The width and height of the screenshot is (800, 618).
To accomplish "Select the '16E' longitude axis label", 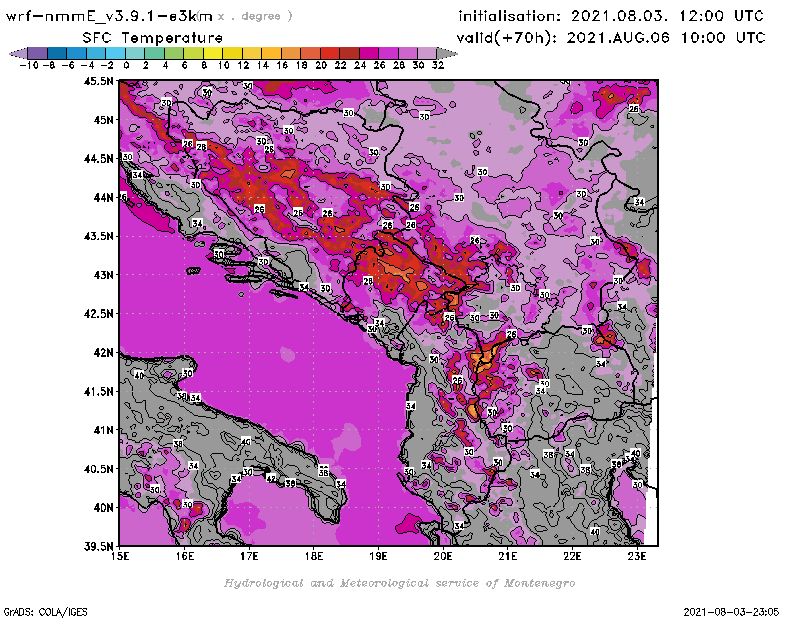I will (185, 557).
